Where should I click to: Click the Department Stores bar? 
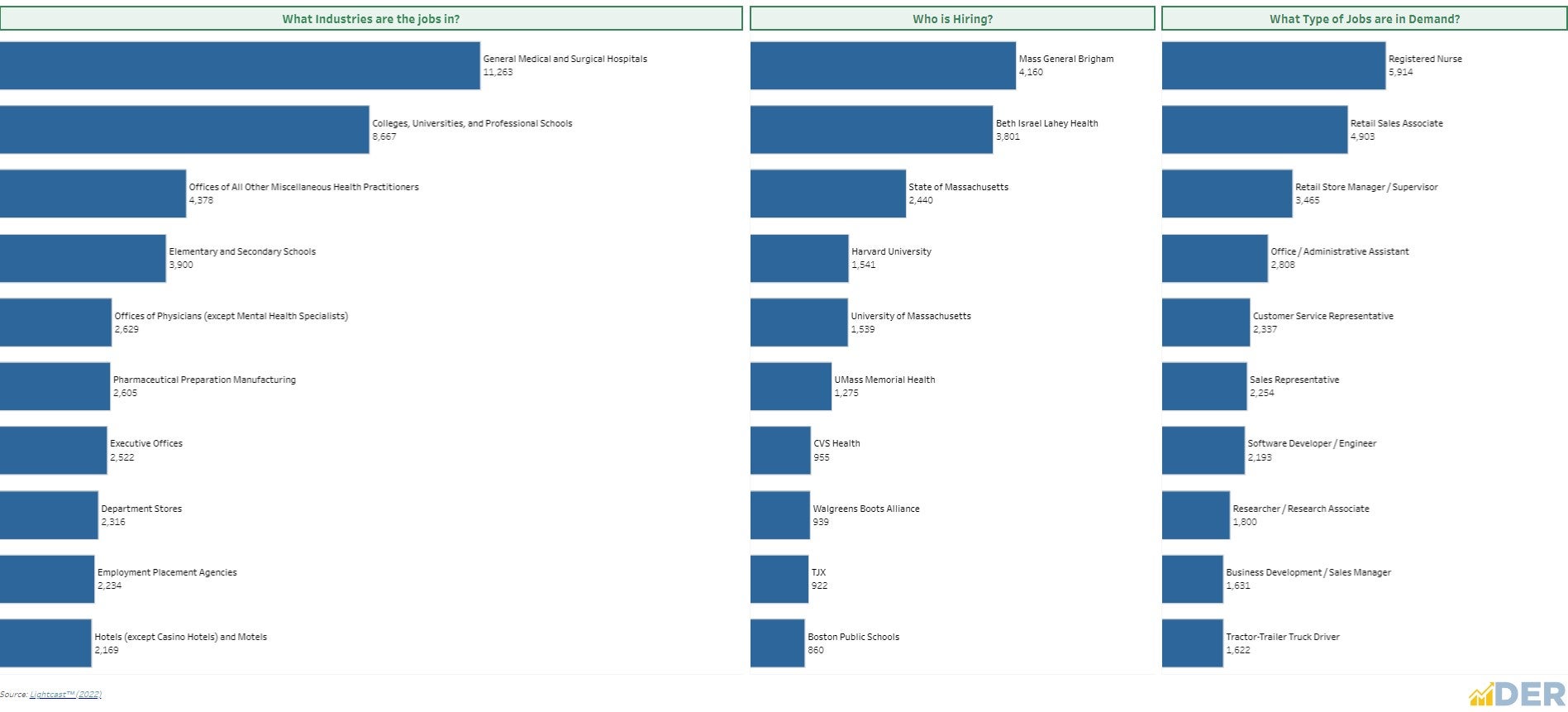[49, 515]
